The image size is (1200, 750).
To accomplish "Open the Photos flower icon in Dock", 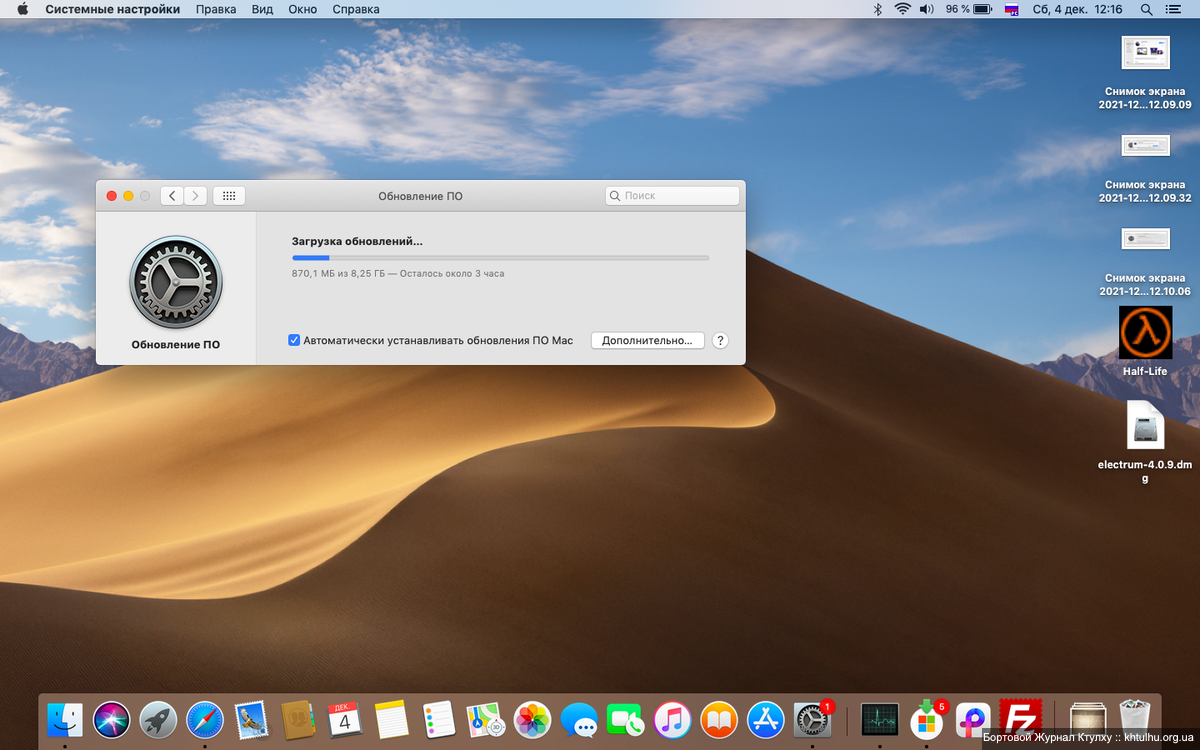I will pos(532,719).
